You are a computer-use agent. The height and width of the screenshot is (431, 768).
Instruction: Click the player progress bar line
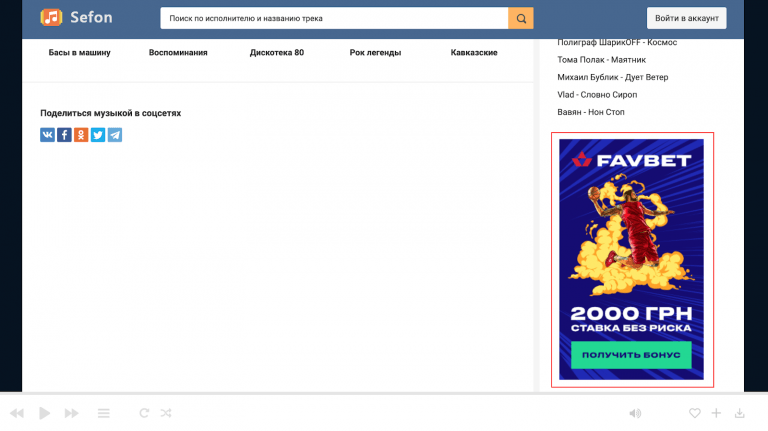pos(384,393)
